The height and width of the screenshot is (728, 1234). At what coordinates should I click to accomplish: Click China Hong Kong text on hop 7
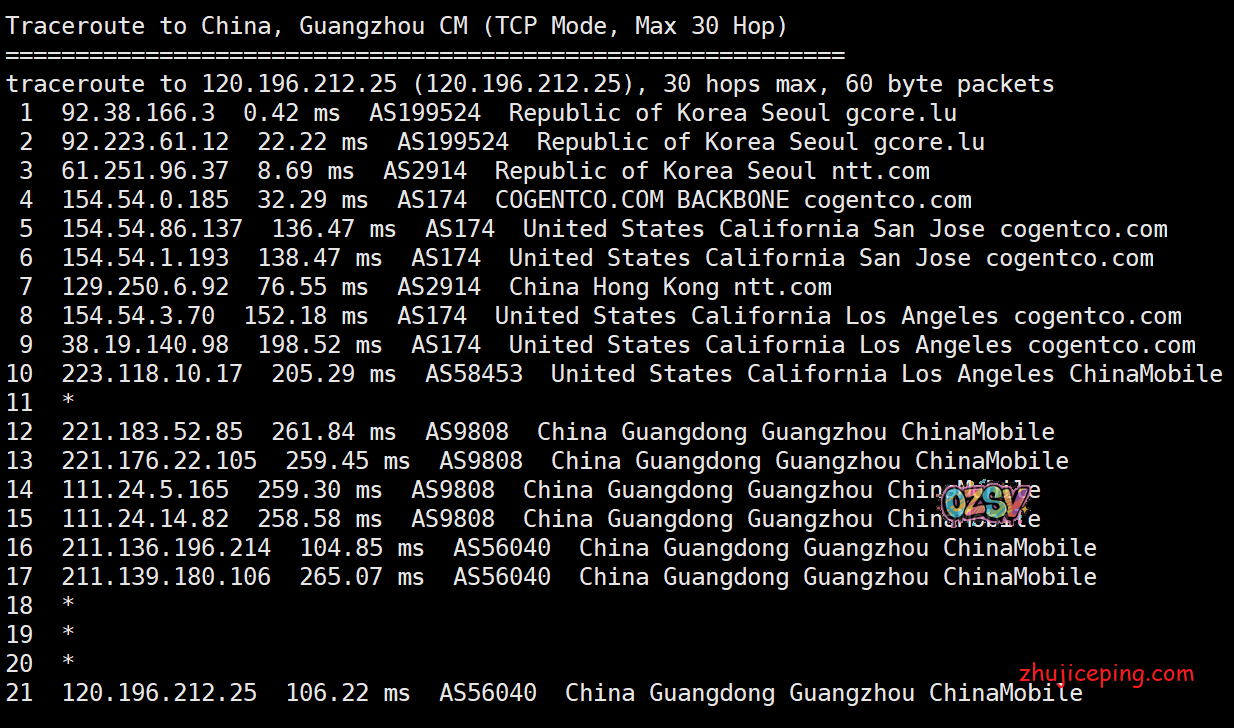coord(613,287)
